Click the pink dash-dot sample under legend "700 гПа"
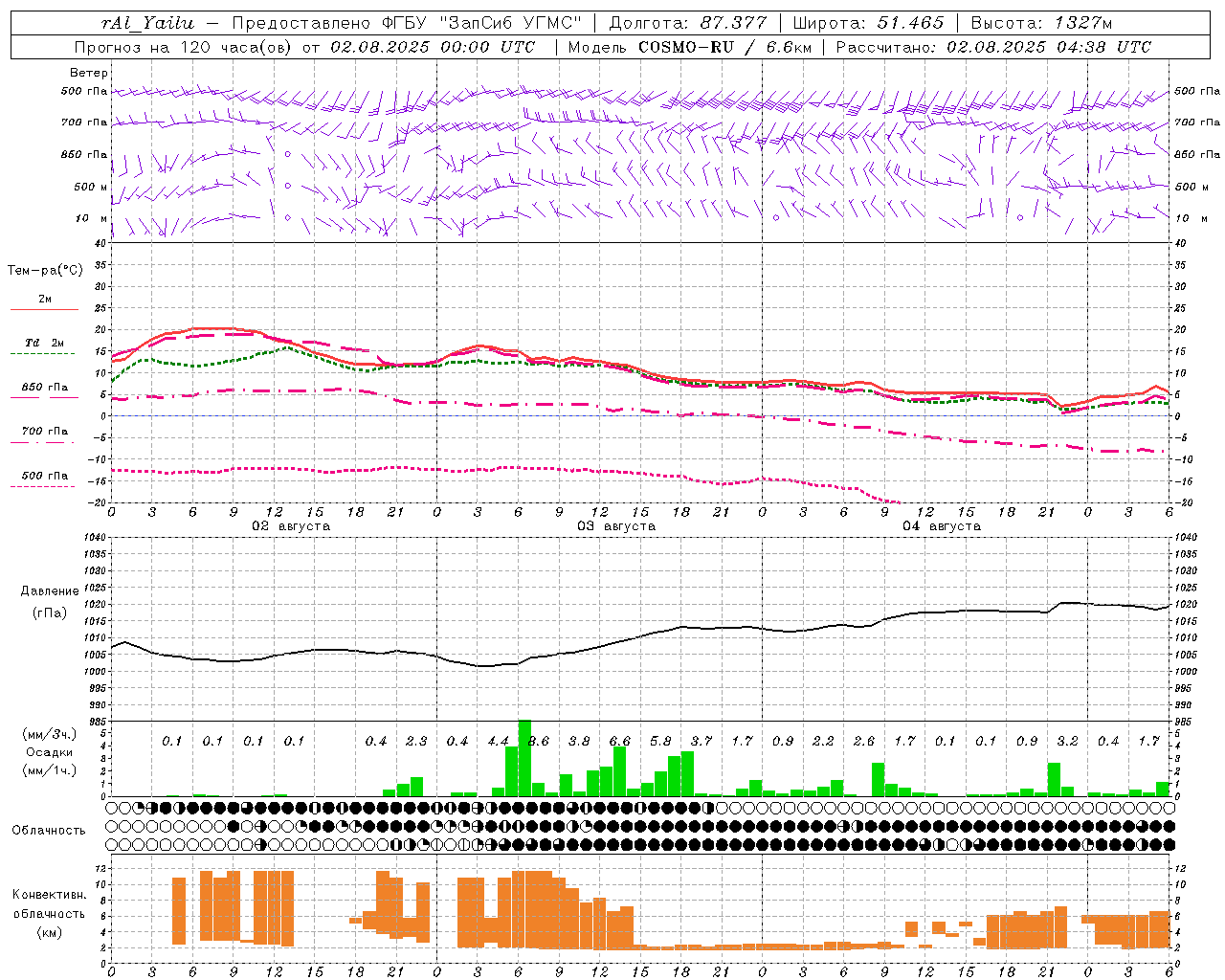1225x980 pixels. click(x=44, y=442)
